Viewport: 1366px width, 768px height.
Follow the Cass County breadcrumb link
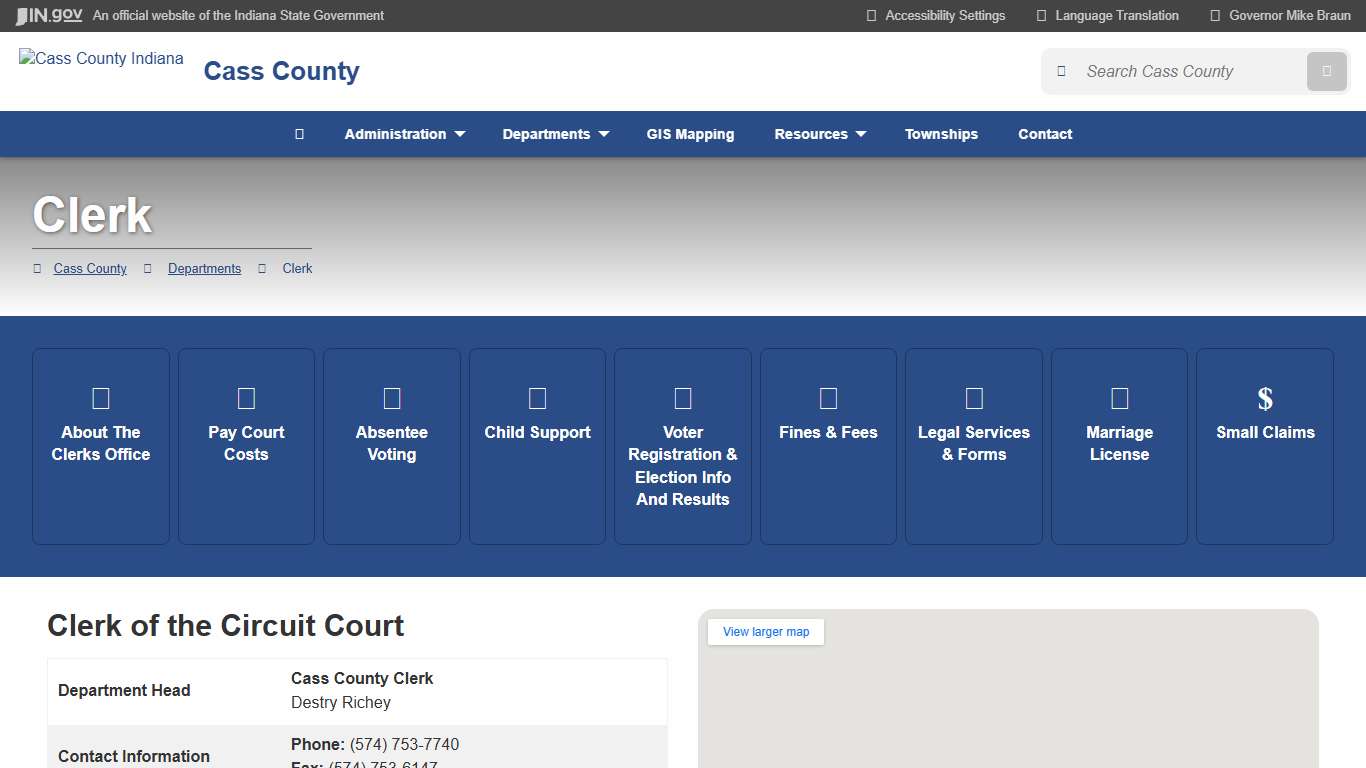tap(89, 268)
